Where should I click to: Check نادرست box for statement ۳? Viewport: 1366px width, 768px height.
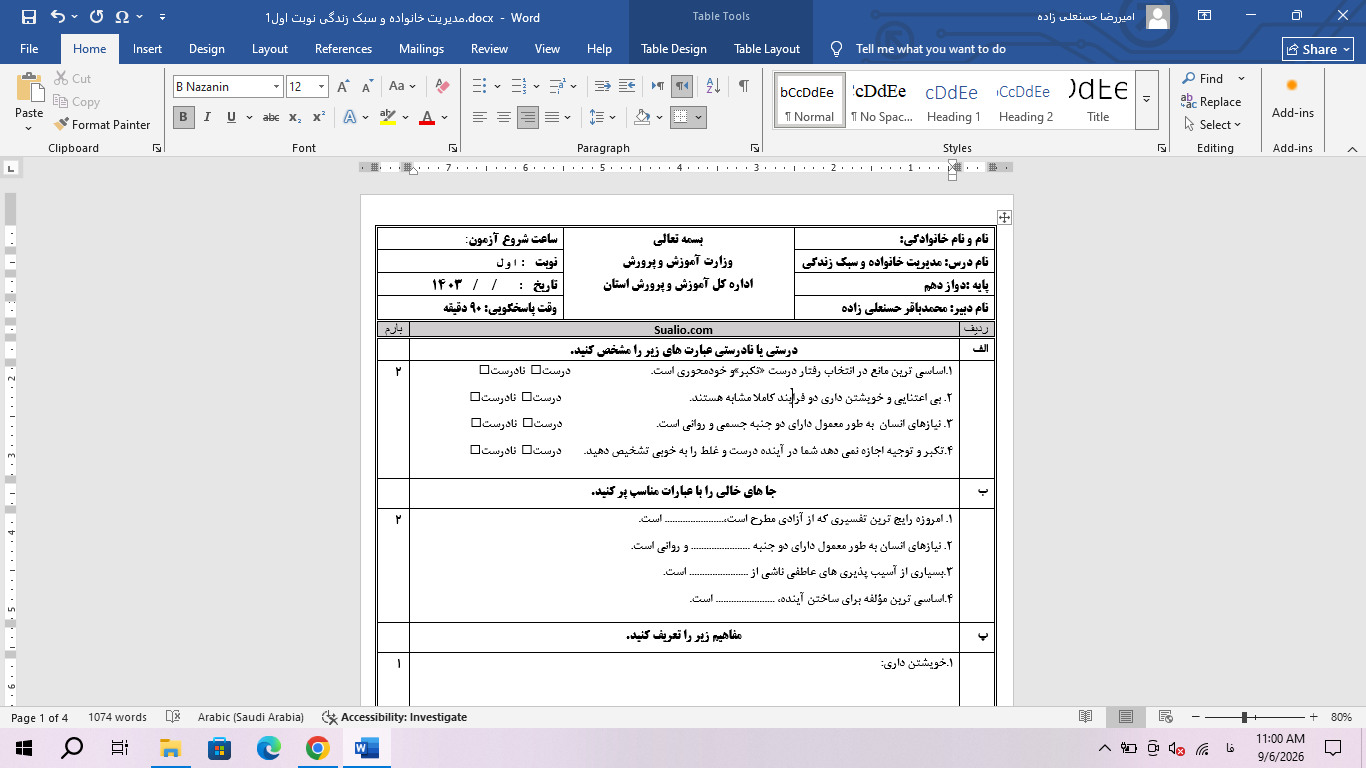(x=476, y=423)
